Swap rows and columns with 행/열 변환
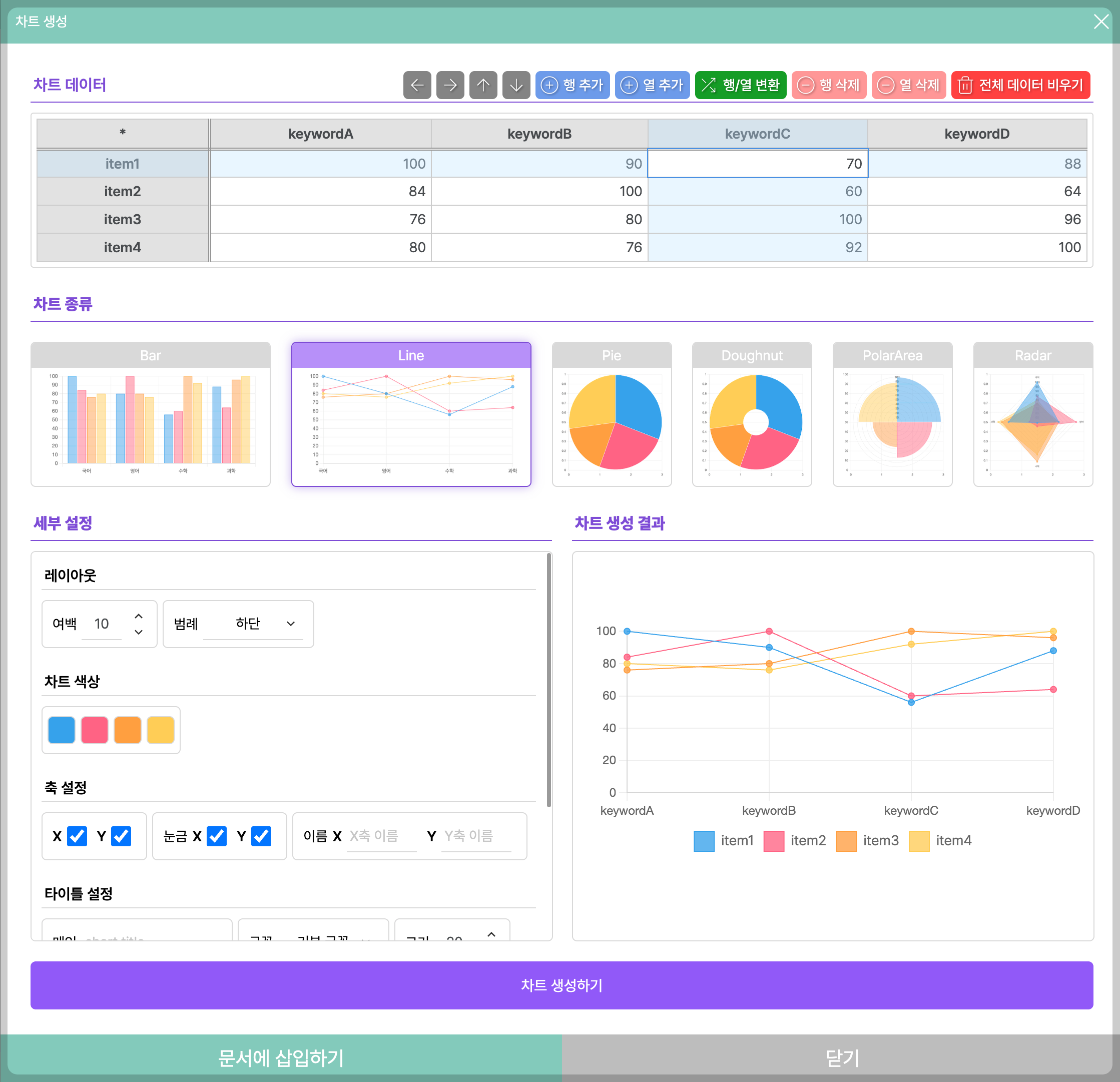This screenshot has width=1120, height=1082. [740, 85]
